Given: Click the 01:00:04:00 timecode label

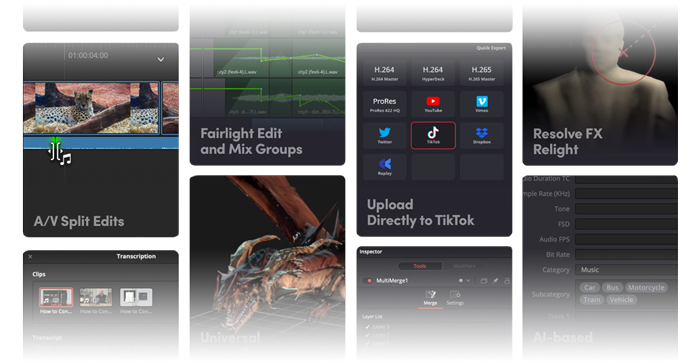Looking at the screenshot, I should [88, 55].
